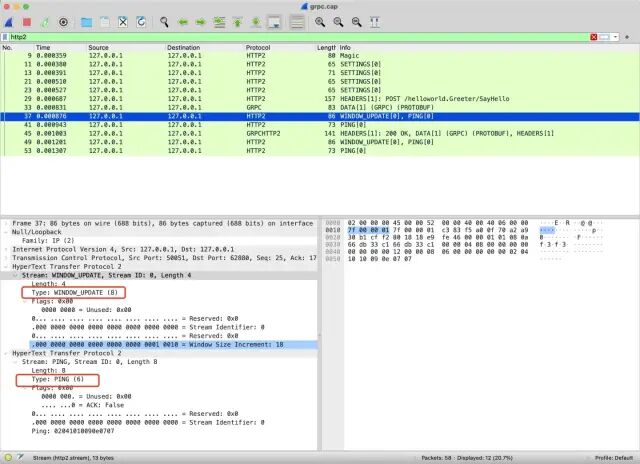Expand the Frame 37 tree node
The image size is (640, 464).
[6, 224]
